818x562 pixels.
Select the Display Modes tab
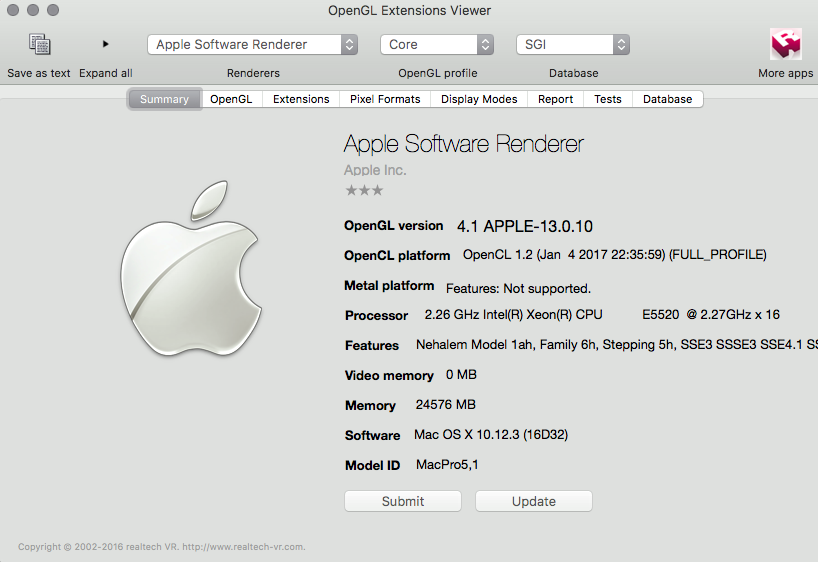[x=479, y=99]
